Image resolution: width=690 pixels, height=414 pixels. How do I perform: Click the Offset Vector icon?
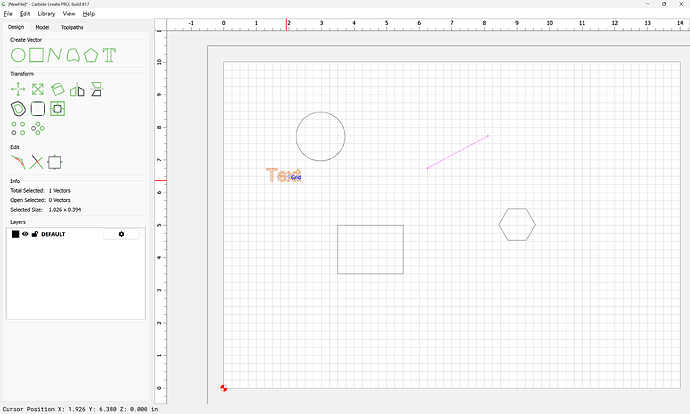pyautogui.click(x=18, y=108)
